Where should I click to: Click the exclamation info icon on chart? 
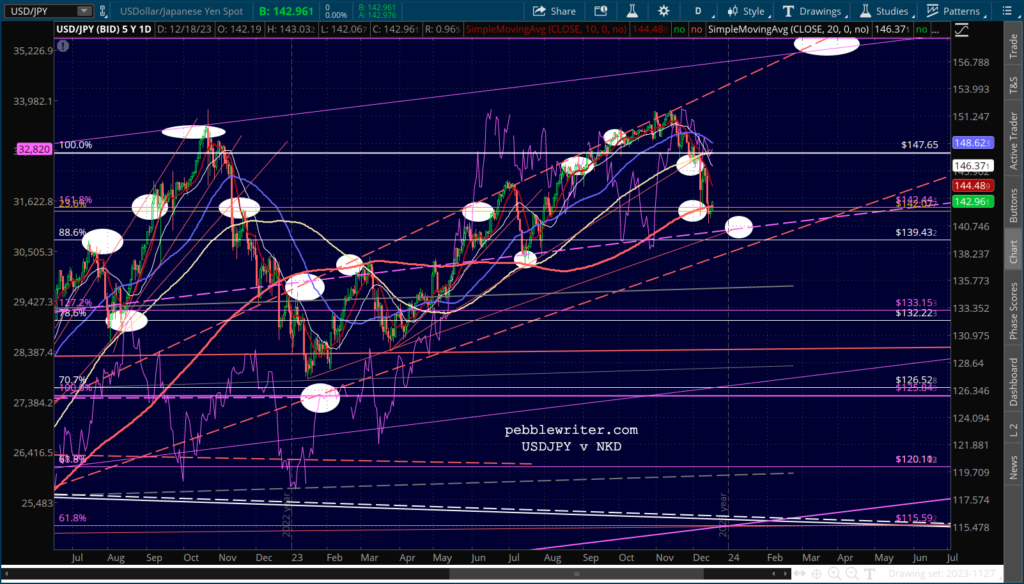[x=63, y=46]
